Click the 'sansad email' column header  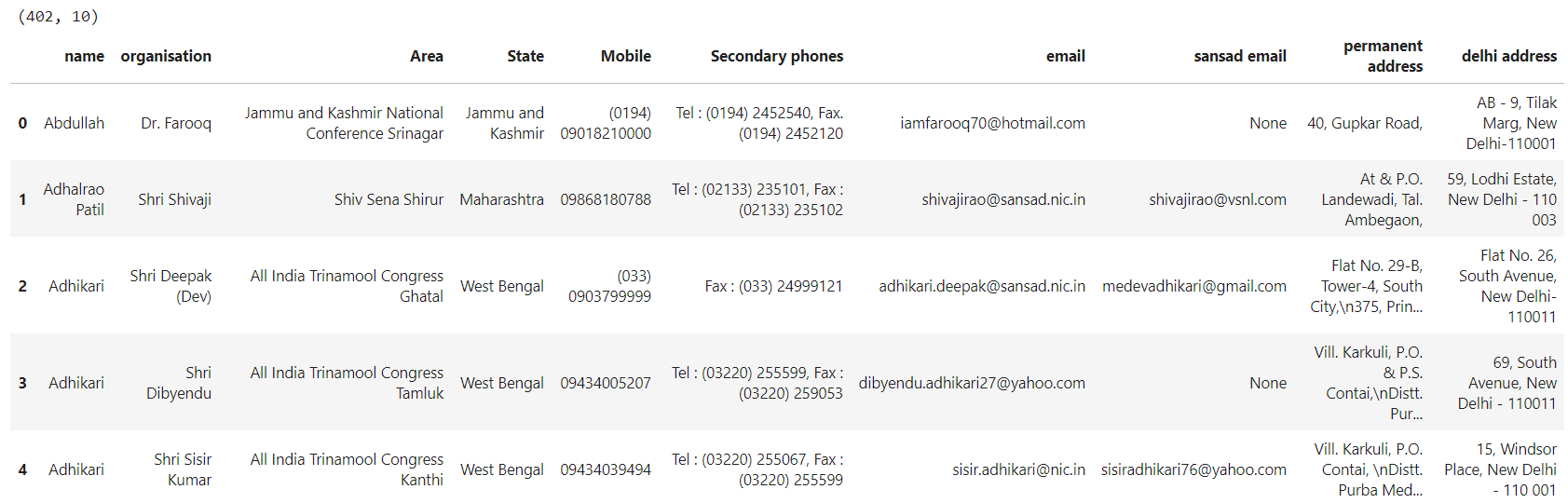(x=1240, y=56)
